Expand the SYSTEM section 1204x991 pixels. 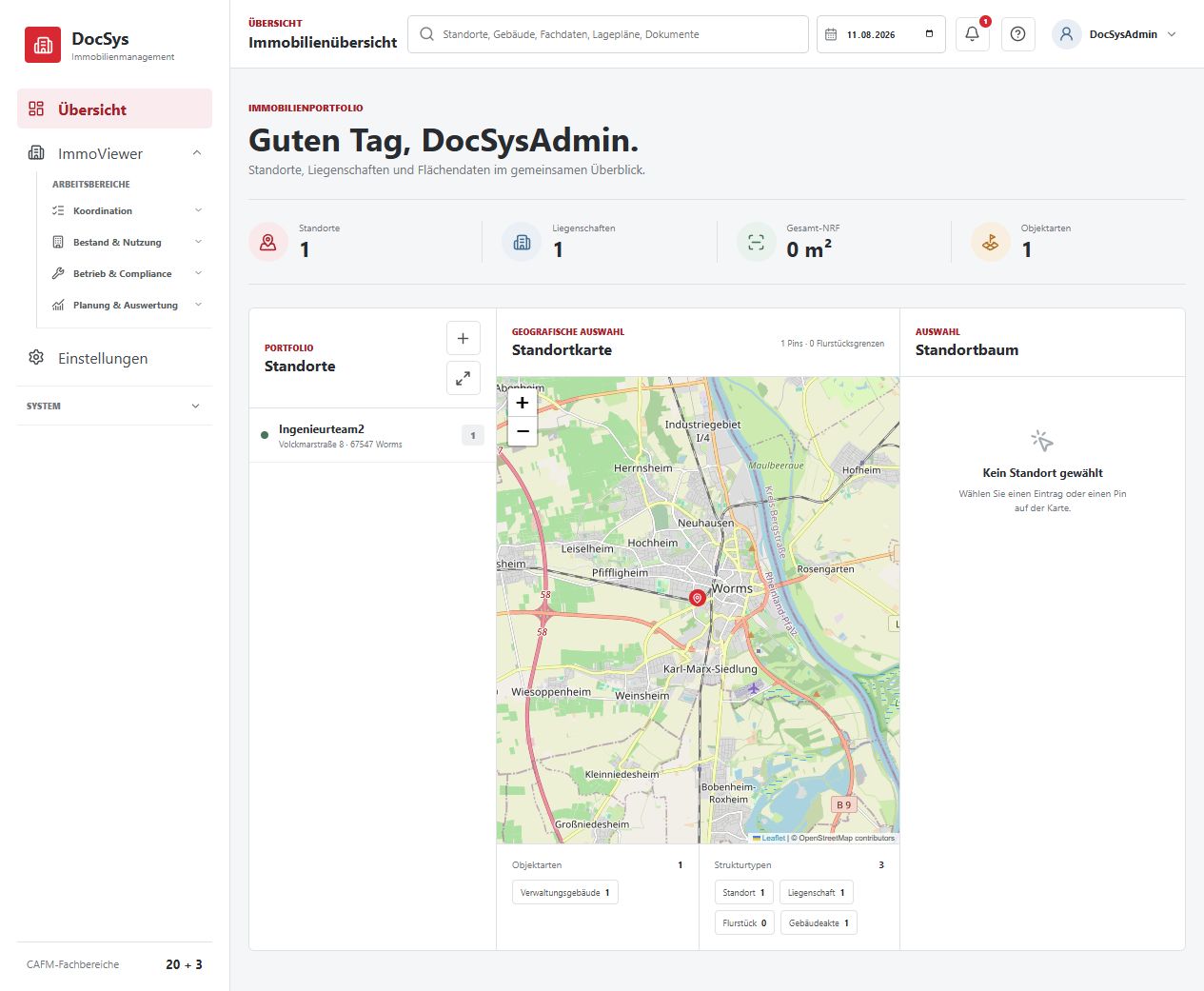(x=114, y=406)
